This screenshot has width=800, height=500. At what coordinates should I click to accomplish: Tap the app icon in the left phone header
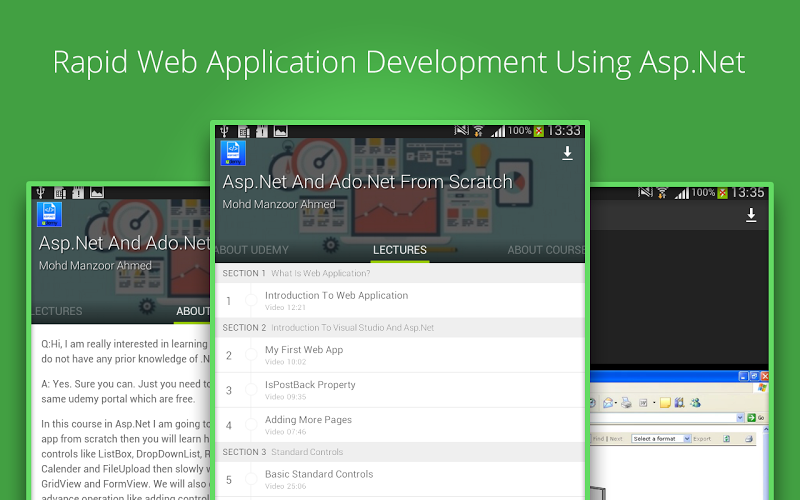point(49,214)
